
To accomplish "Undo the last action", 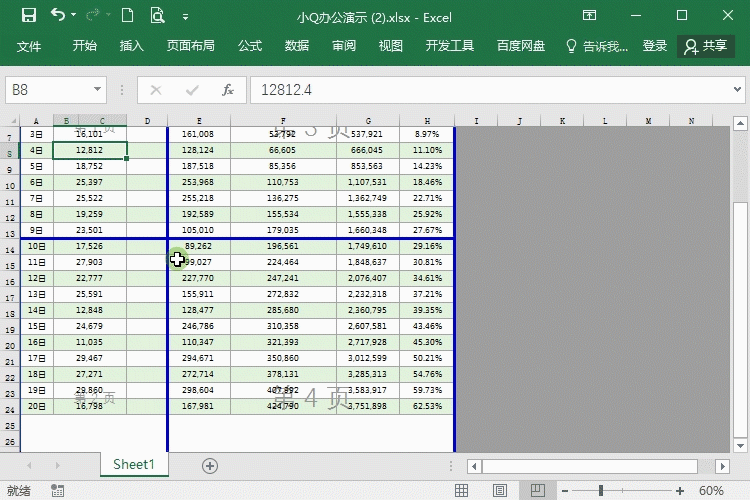I will pos(58,15).
